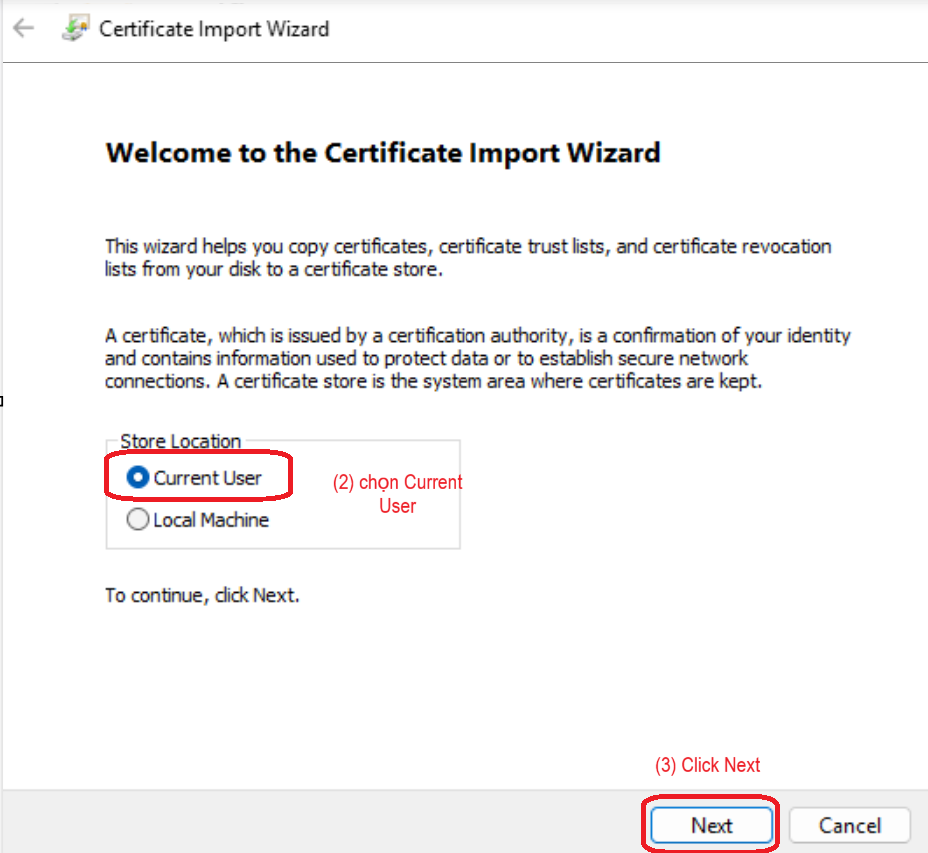Click the 'Welcome to the Certificate Import Wizard' heading
Screen dimensions: 928x853
tap(383, 153)
